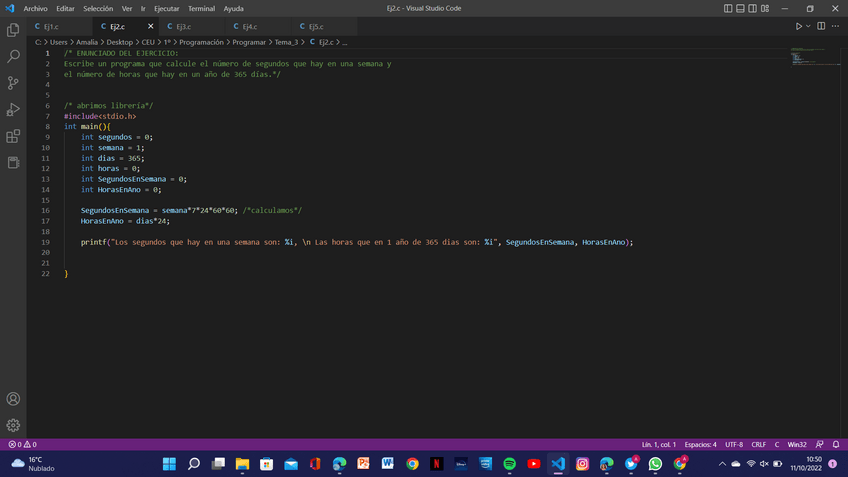
Task: Switch to the Ej3.c tab
Action: pyautogui.click(x=183, y=26)
